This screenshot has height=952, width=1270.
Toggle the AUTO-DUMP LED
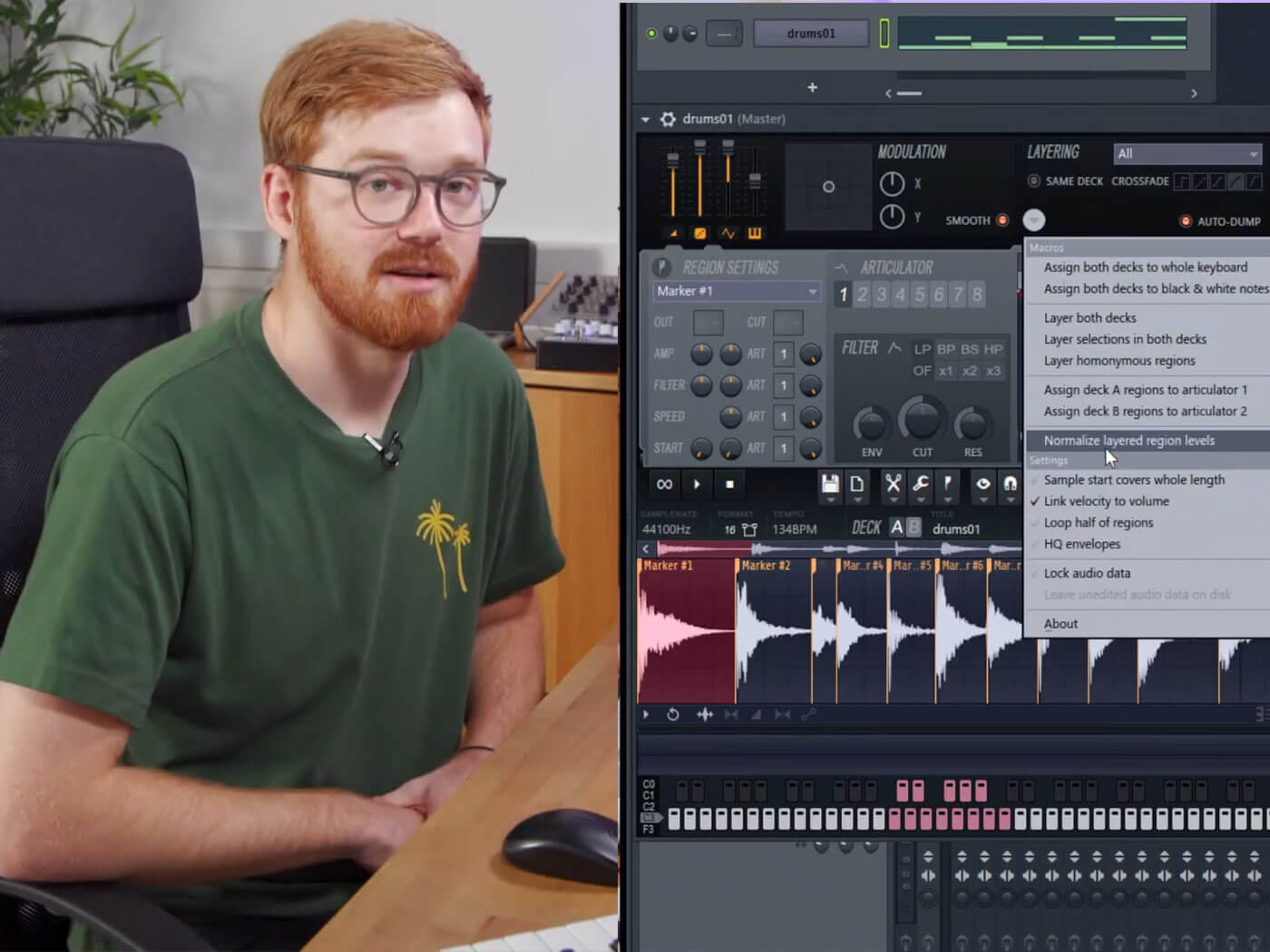tap(1185, 221)
